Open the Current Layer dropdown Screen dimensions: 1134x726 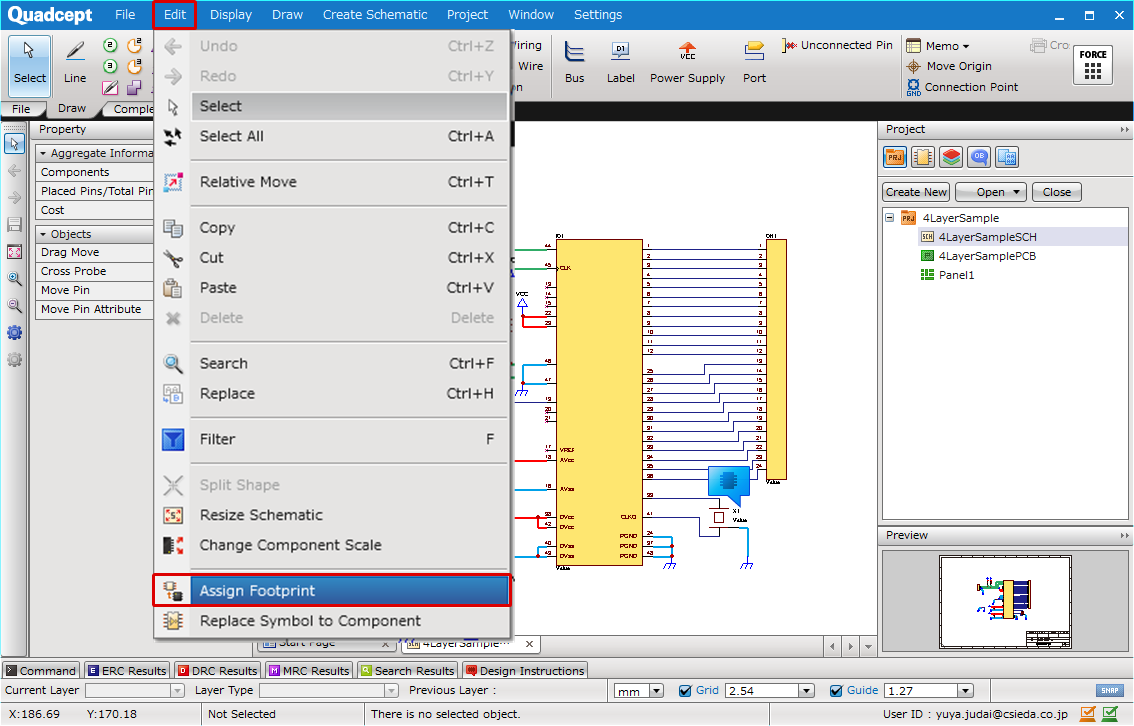click(x=177, y=691)
